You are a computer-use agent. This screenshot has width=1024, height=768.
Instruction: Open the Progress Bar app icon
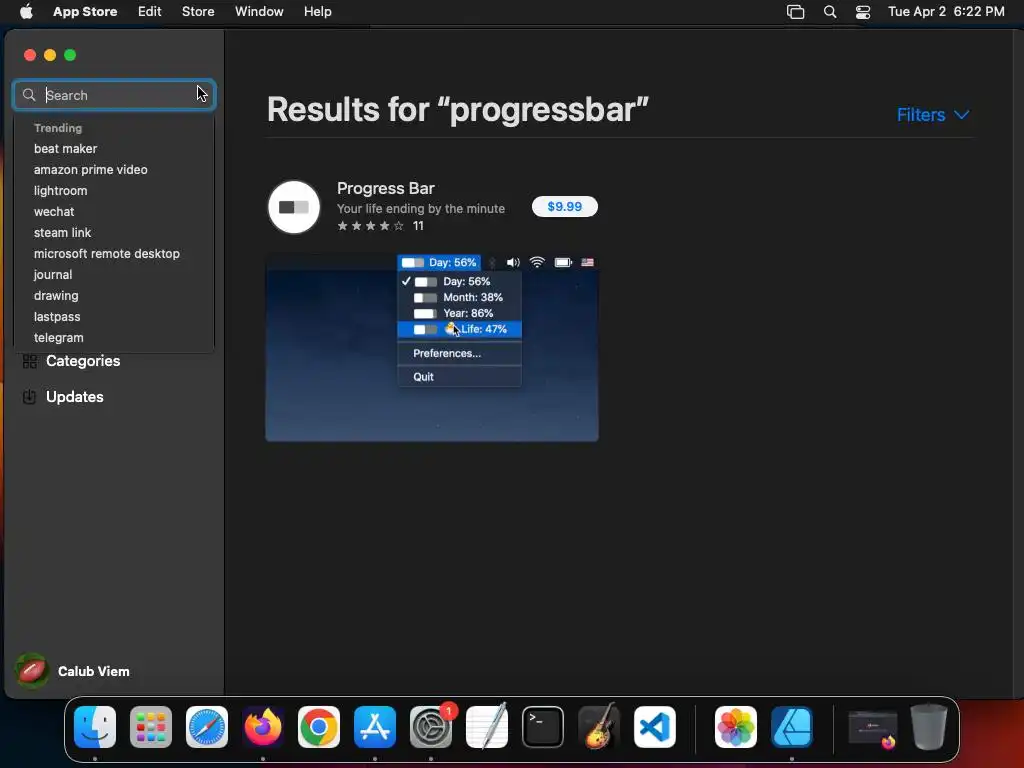294,207
